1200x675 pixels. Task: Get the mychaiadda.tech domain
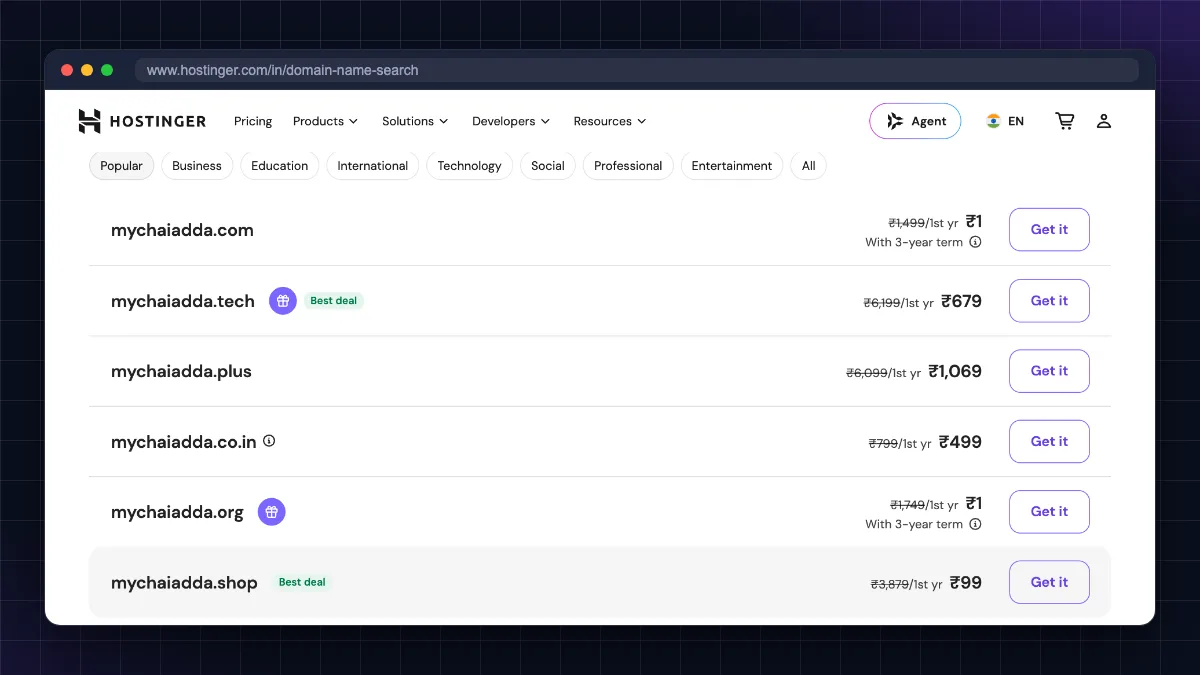[1049, 300]
